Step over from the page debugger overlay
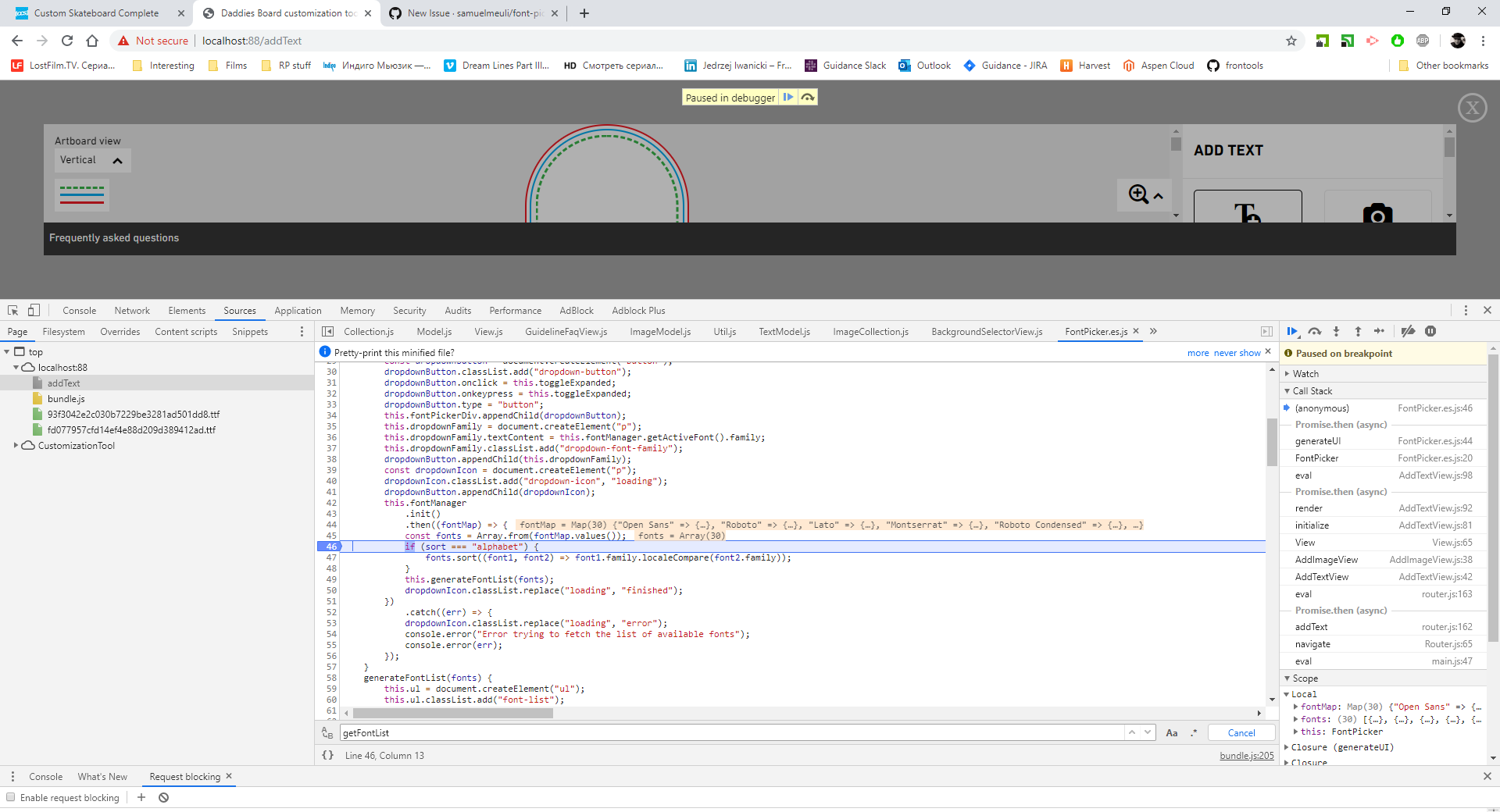 point(808,98)
